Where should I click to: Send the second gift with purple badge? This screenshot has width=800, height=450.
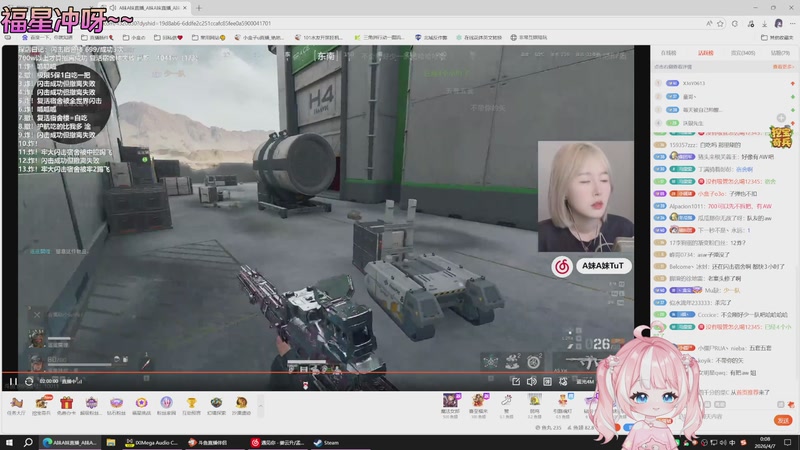(x=479, y=405)
